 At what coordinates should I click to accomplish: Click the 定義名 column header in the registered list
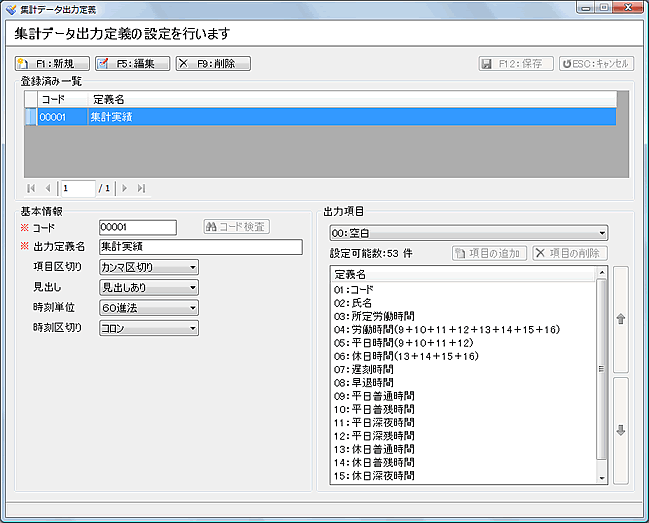[x=352, y=99]
